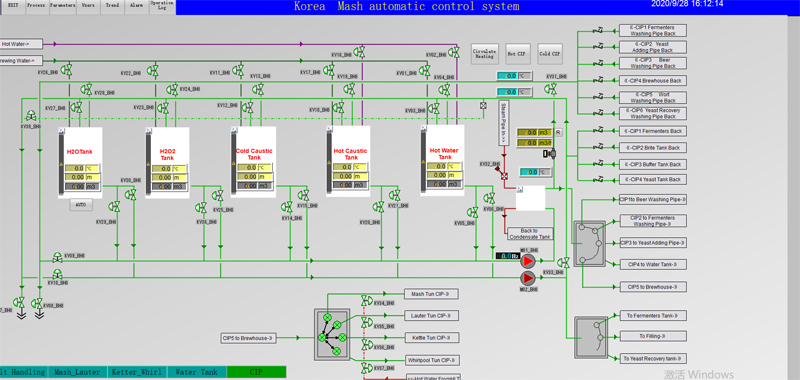Switch to the Water Tank tab
Viewport: 800px width, 380px height.
pyautogui.click(x=196, y=372)
